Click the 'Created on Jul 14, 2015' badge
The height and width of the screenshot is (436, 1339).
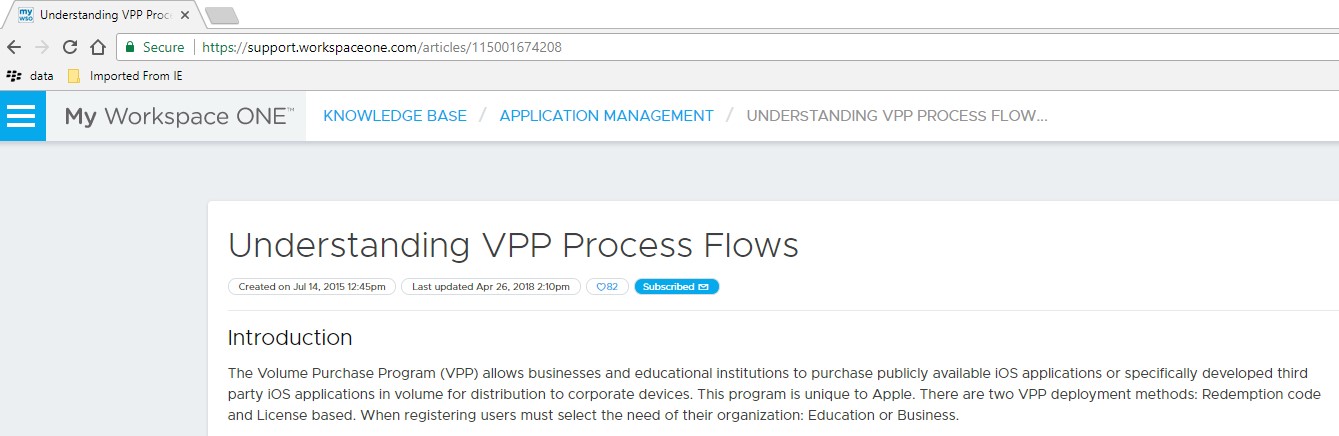pos(312,287)
